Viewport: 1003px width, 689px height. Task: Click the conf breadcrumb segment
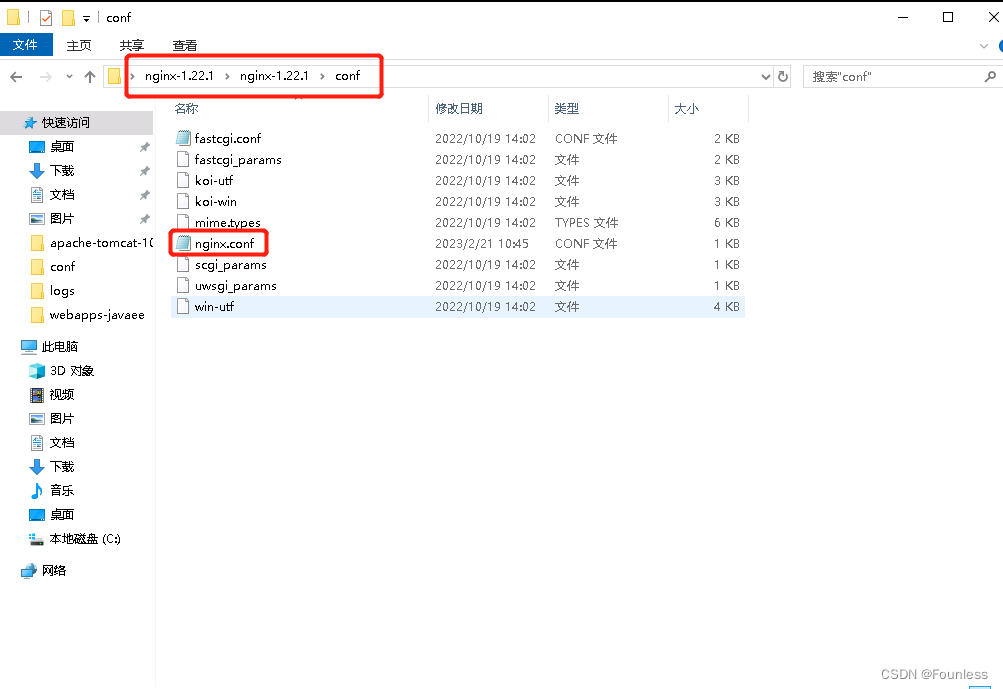[x=347, y=75]
